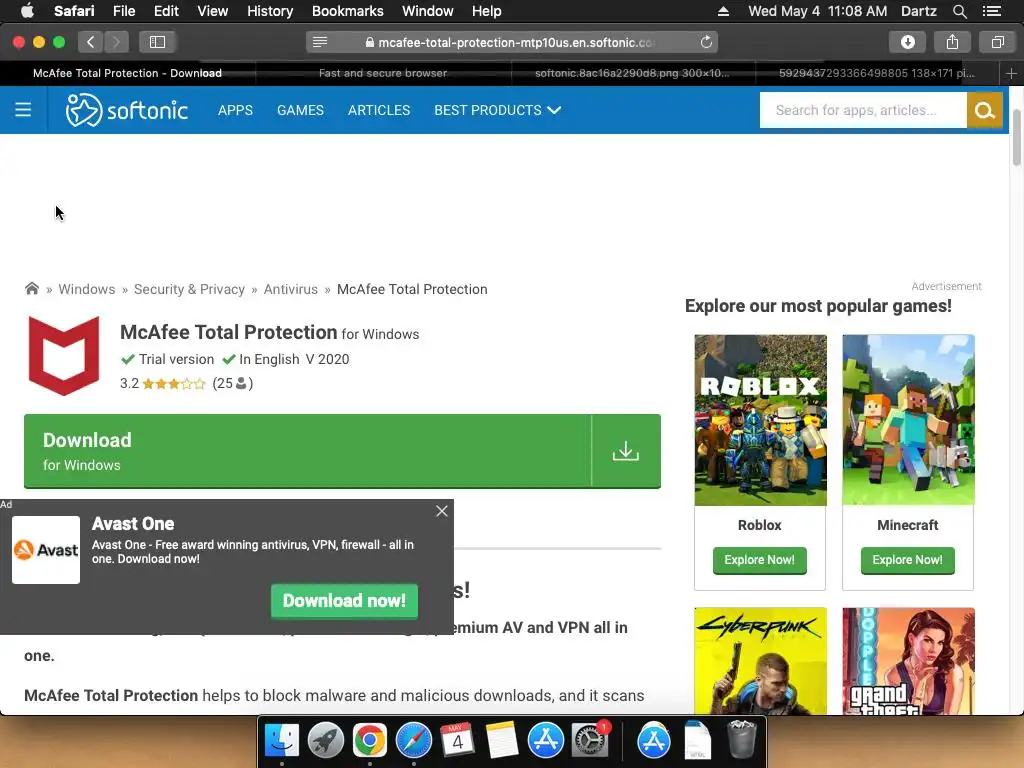Screen dimensions: 1024x768
Task: Go back with Safari back arrow
Action: point(91,42)
